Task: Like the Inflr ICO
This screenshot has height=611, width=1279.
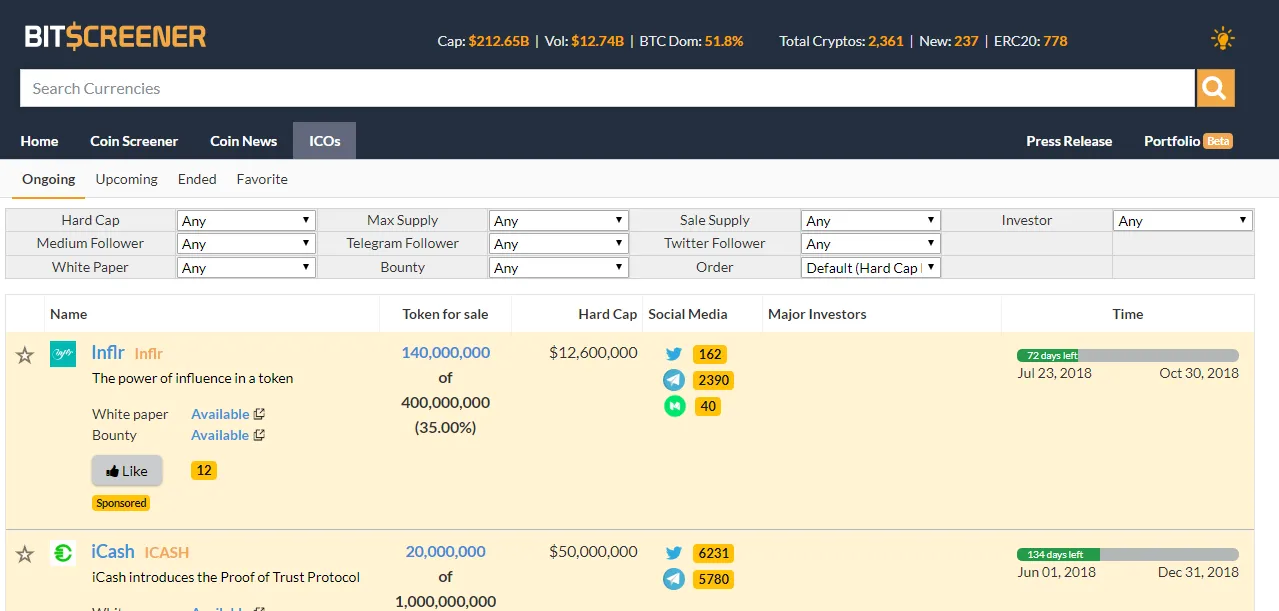Action: pos(127,471)
